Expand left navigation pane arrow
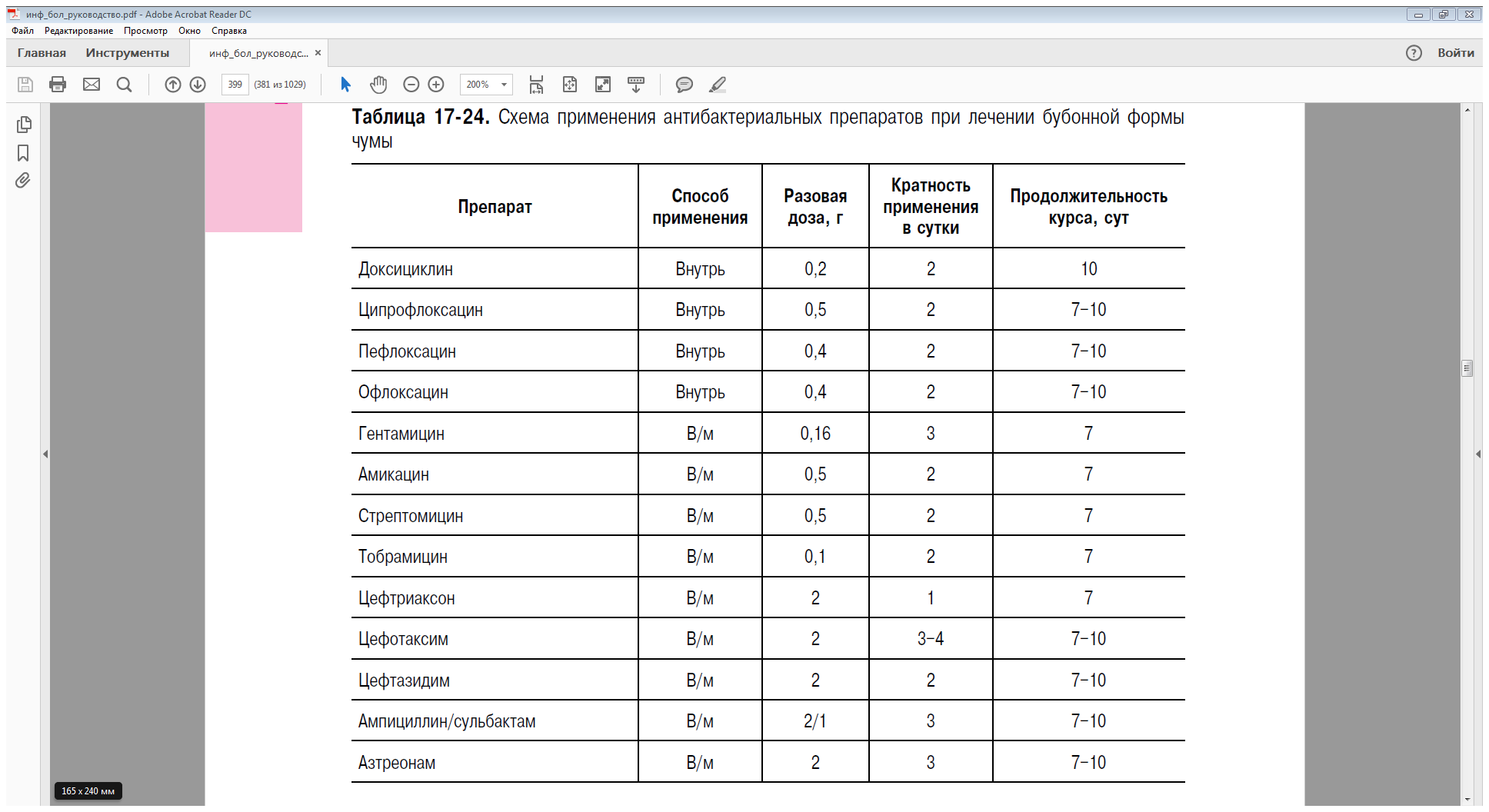The height and width of the screenshot is (812, 1489). click(45, 454)
